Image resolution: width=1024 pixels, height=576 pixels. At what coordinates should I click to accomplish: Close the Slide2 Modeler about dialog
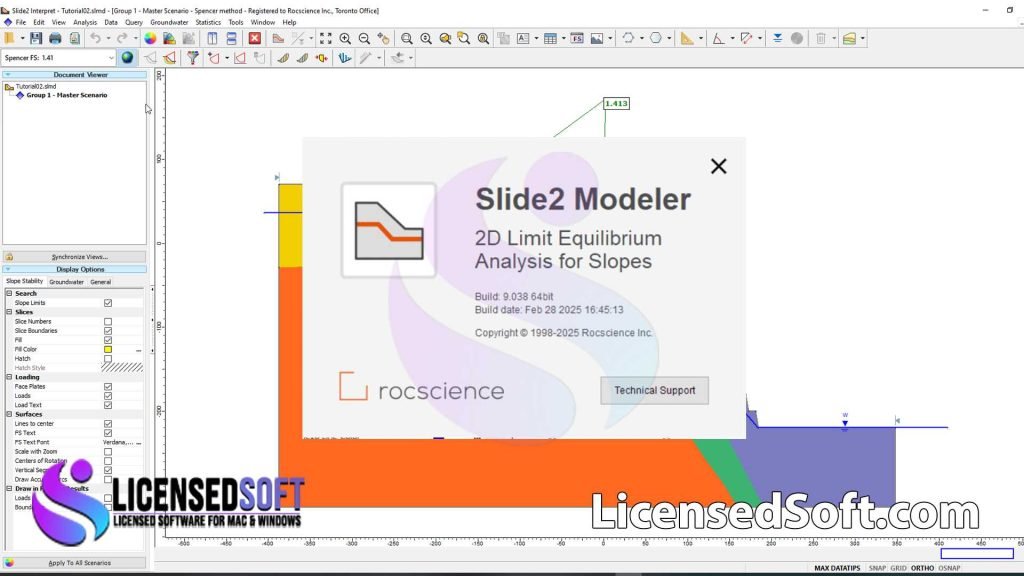718,167
